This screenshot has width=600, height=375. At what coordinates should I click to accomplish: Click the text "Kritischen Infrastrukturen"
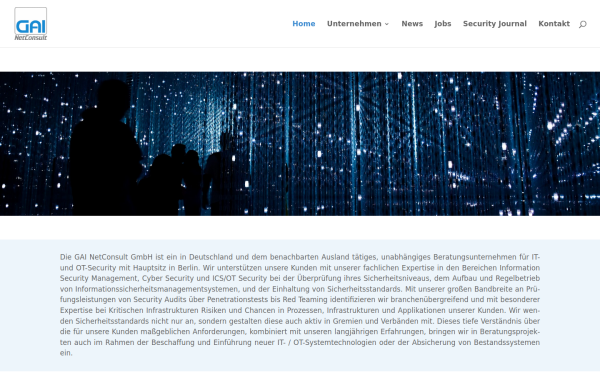coord(154,310)
